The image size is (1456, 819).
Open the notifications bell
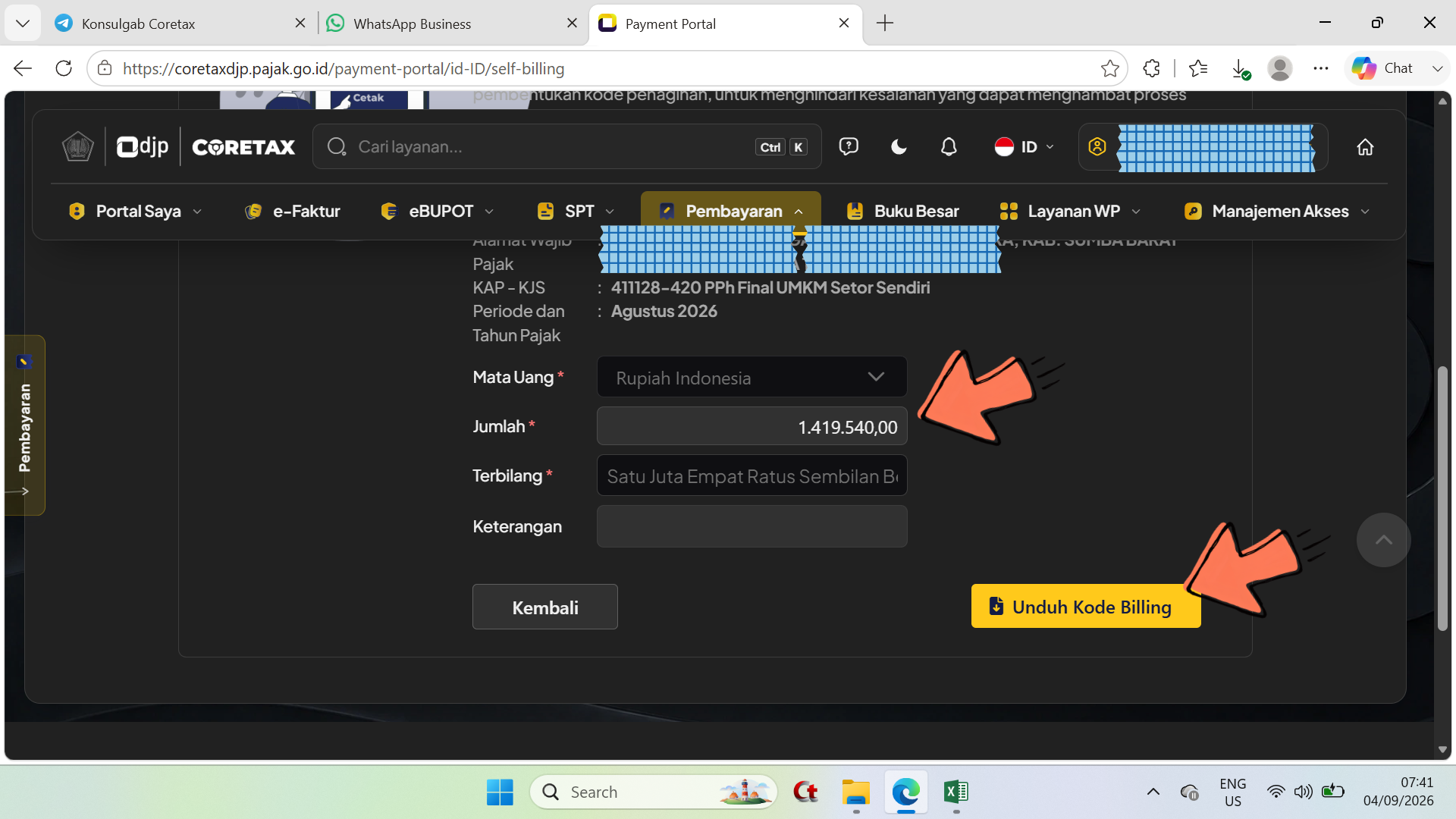(949, 147)
